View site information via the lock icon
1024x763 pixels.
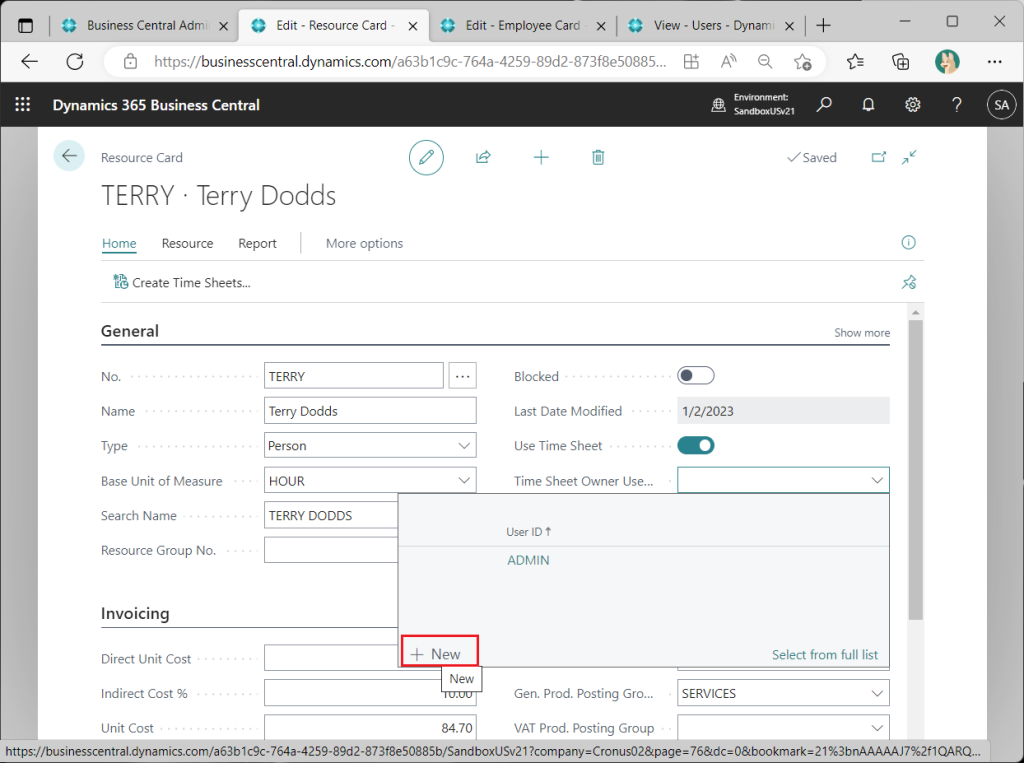click(x=131, y=62)
